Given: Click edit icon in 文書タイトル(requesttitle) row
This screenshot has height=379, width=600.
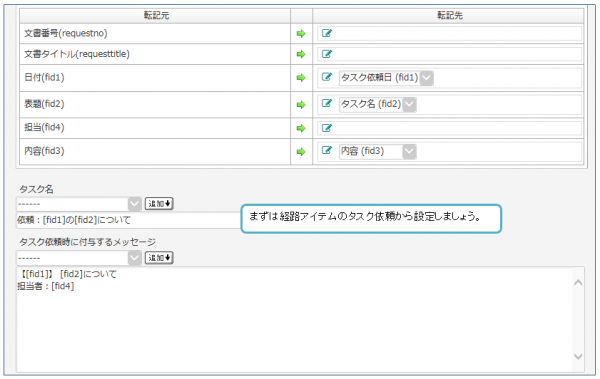Looking at the screenshot, I should [326, 54].
